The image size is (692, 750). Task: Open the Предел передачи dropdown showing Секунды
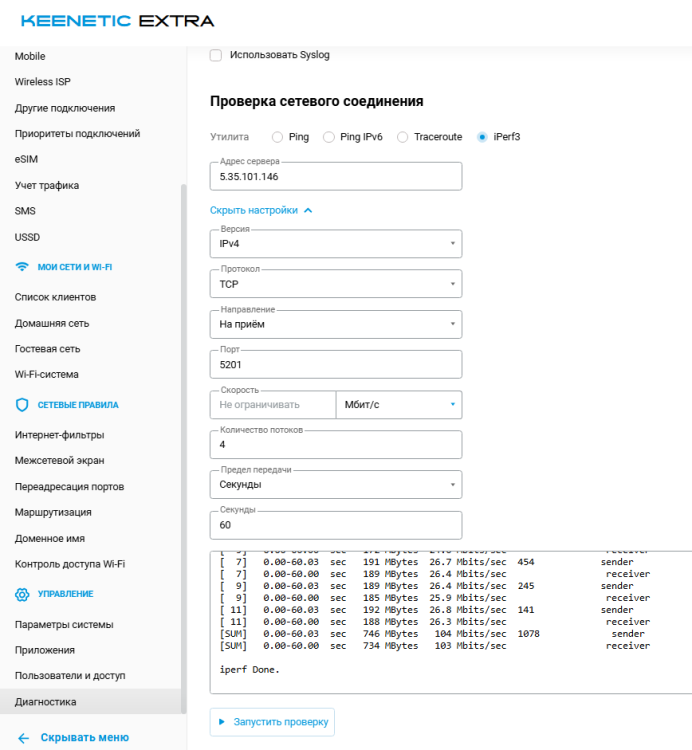coord(336,485)
